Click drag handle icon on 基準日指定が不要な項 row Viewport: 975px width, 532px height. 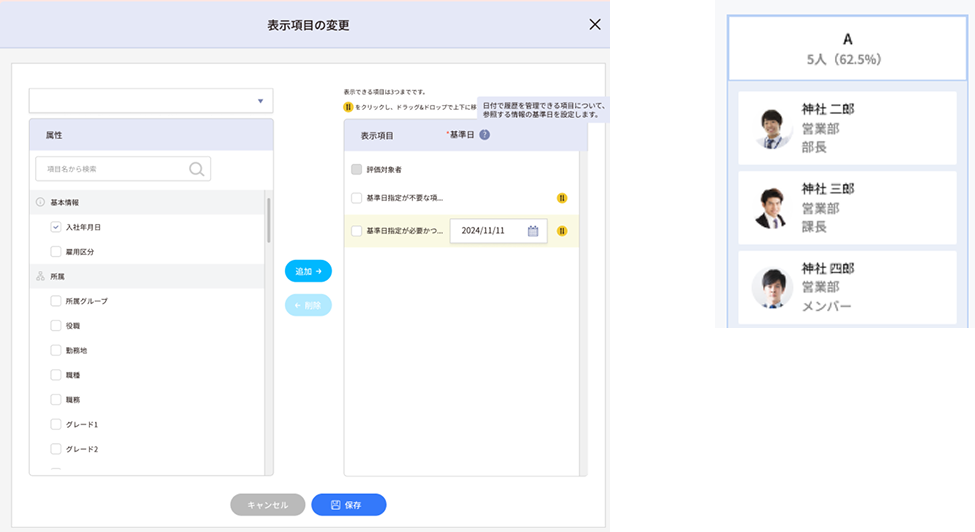tap(562, 198)
